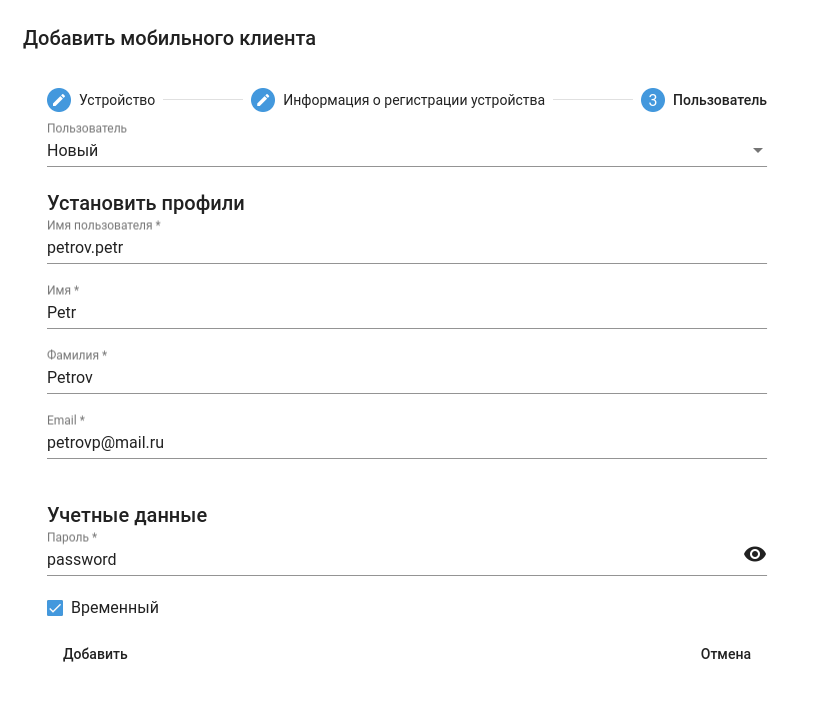
Task: Uncheck the Временный checkbox
Action: coord(55,608)
